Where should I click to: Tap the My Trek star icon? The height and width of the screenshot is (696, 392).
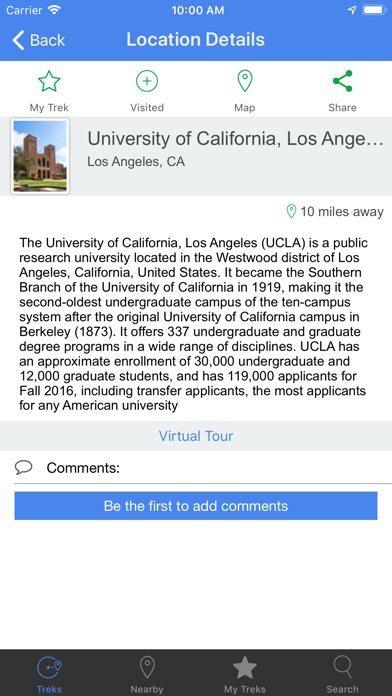coord(49,82)
